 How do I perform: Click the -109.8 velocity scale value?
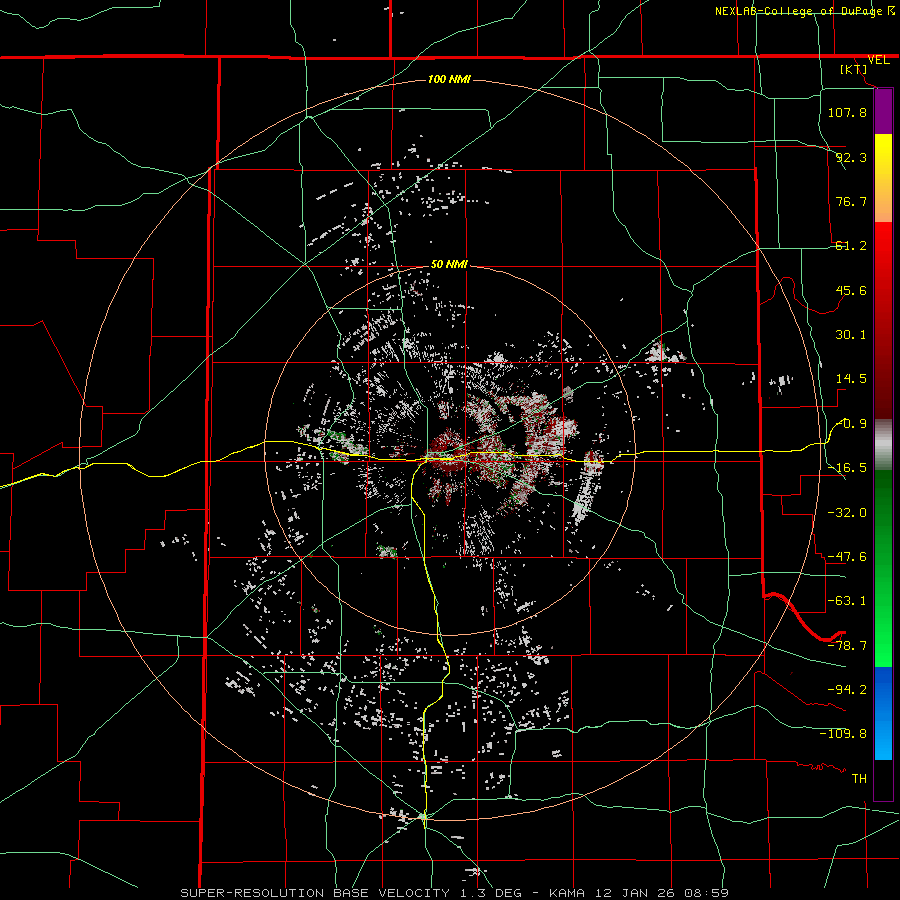[843, 734]
